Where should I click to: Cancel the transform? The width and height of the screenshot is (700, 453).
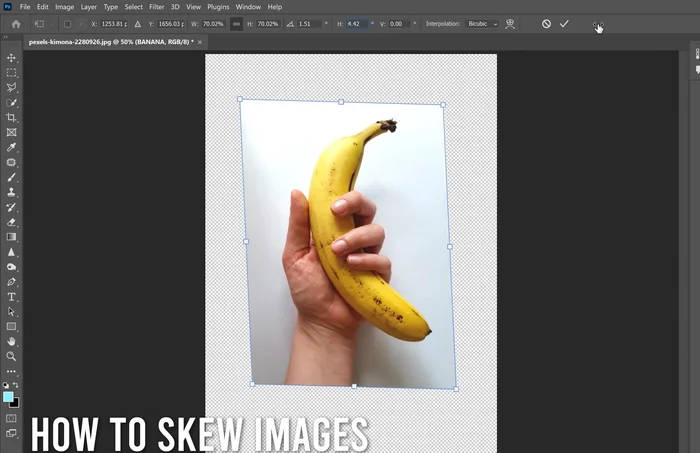(546, 23)
